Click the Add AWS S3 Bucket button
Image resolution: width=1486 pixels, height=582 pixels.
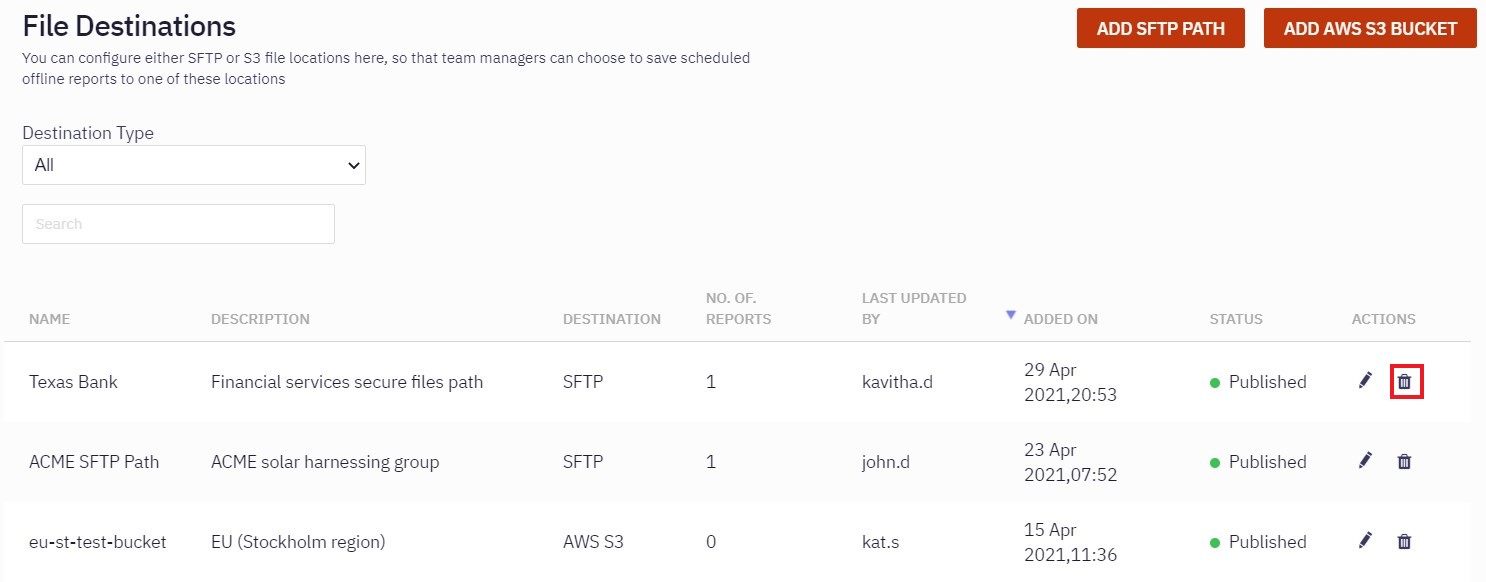point(1370,28)
